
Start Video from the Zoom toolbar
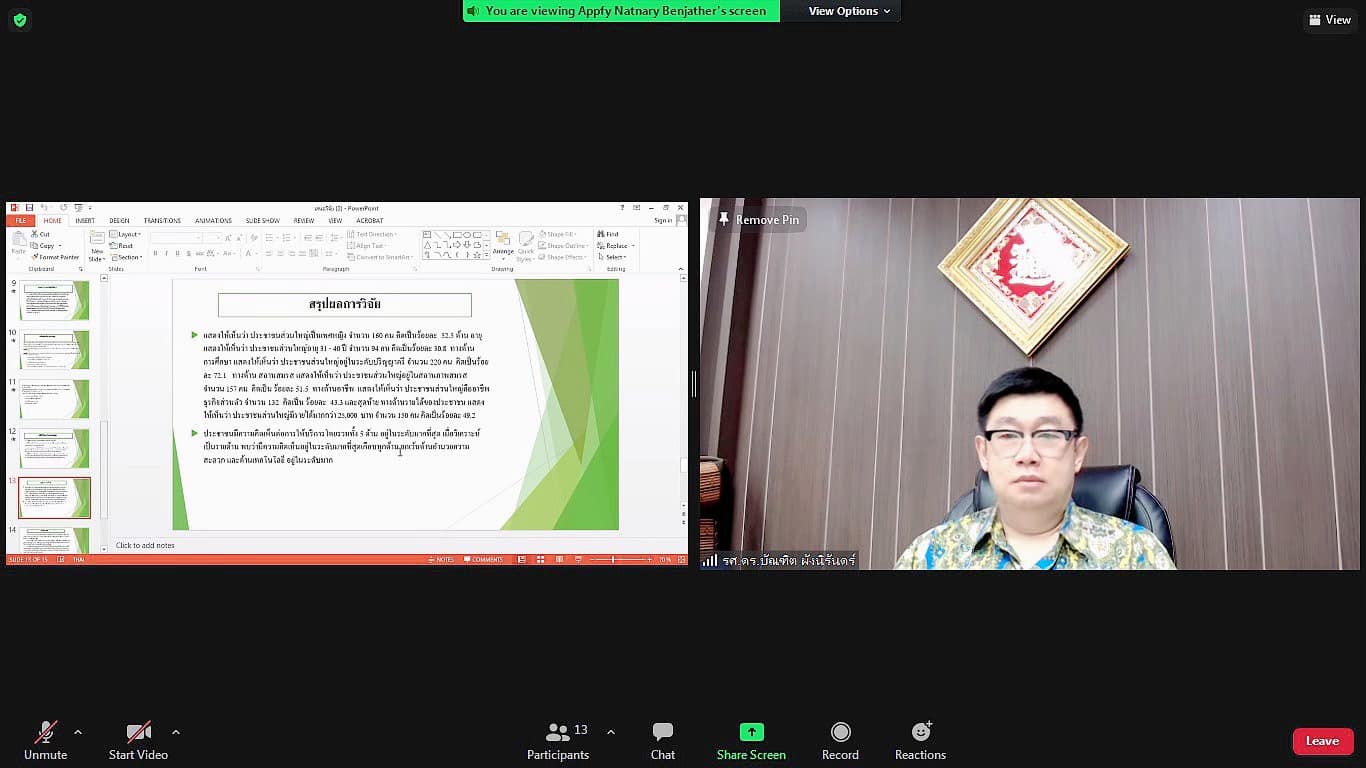pos(138,740)
